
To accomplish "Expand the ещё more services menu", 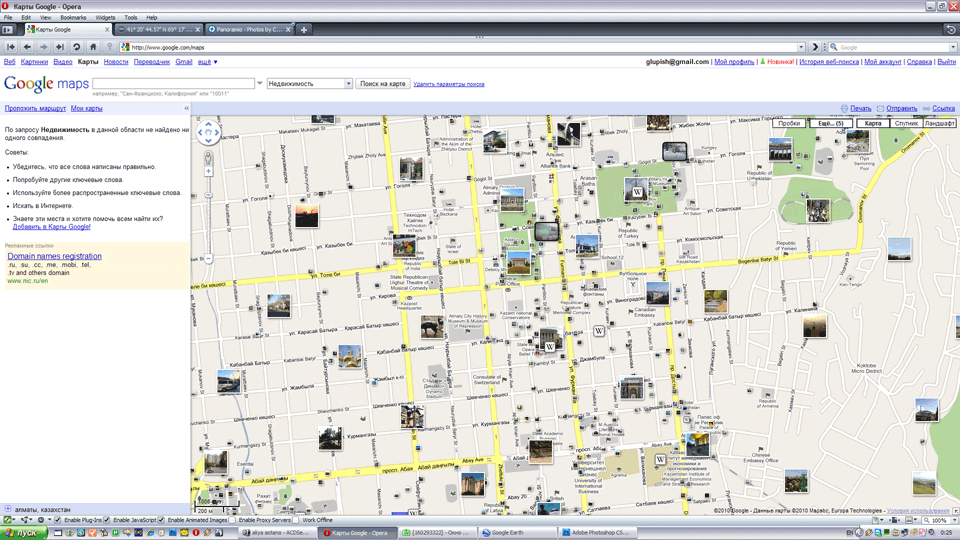I will click(207, 62).
